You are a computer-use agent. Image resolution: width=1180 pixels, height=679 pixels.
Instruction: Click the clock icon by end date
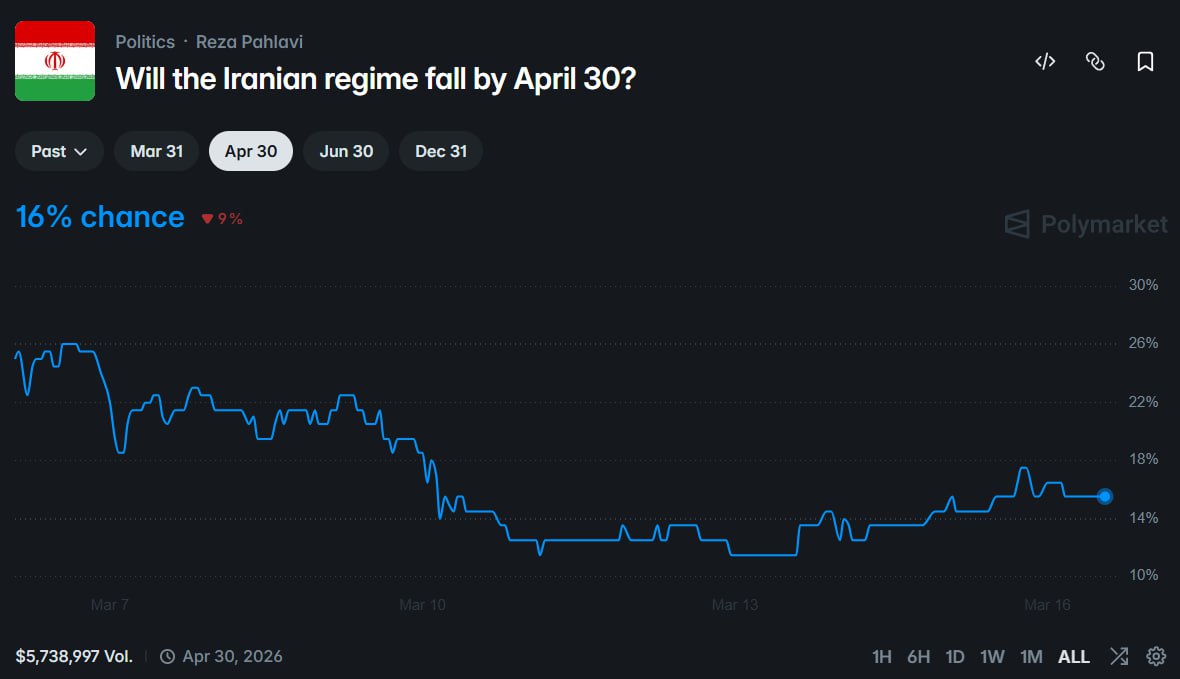(x=168, y=657)
